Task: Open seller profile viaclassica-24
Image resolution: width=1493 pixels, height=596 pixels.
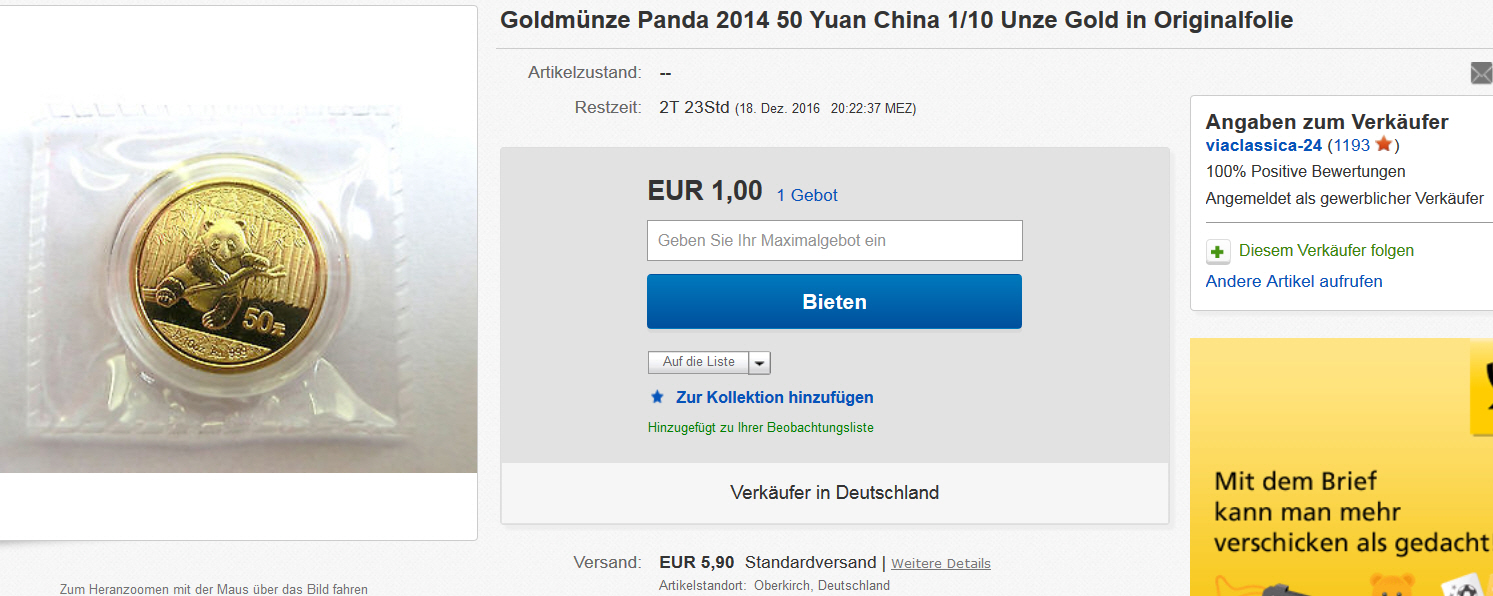Action: point(1264,146)
